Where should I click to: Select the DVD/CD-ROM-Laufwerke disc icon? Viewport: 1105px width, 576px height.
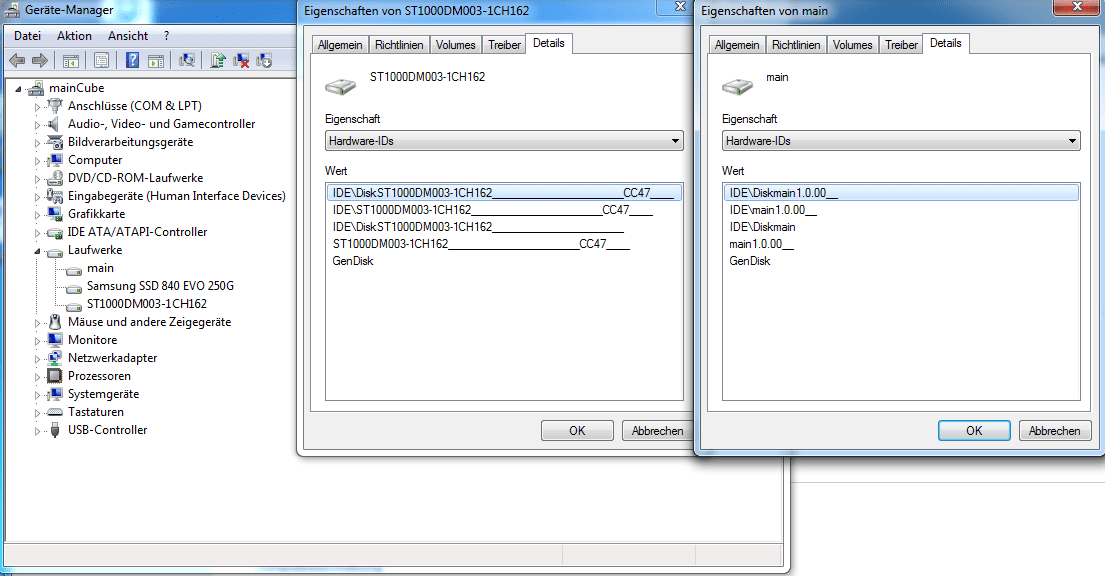[x=54, y=178]
